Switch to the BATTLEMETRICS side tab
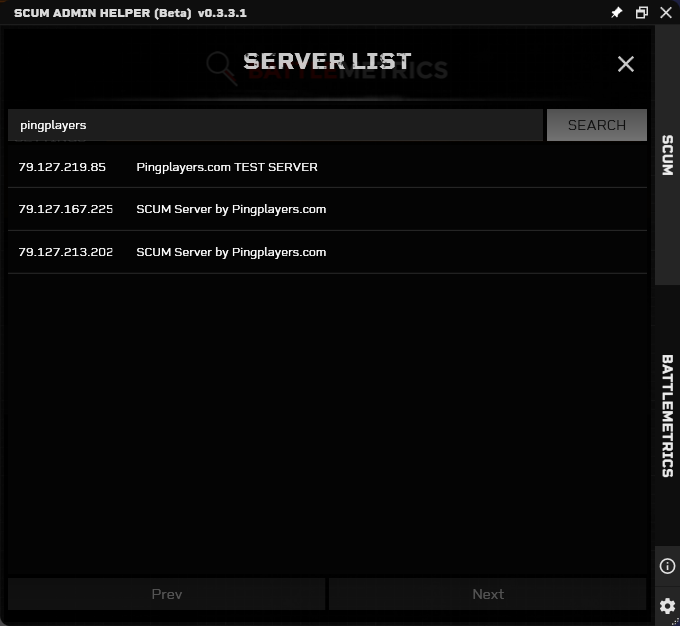Viewport: 680px width, 626px height. 667,416
